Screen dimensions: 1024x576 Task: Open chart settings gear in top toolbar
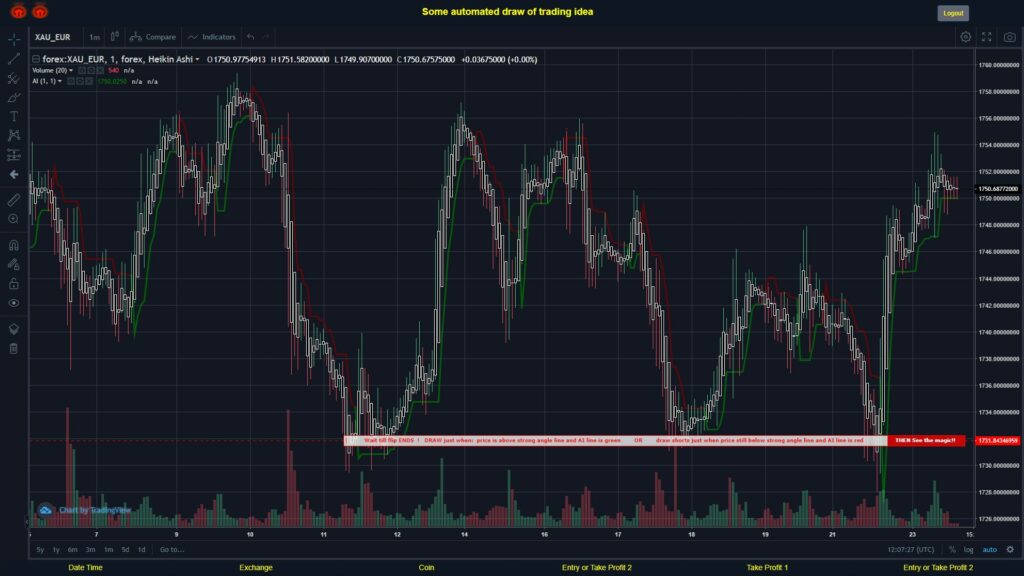(x=965, y=37)
